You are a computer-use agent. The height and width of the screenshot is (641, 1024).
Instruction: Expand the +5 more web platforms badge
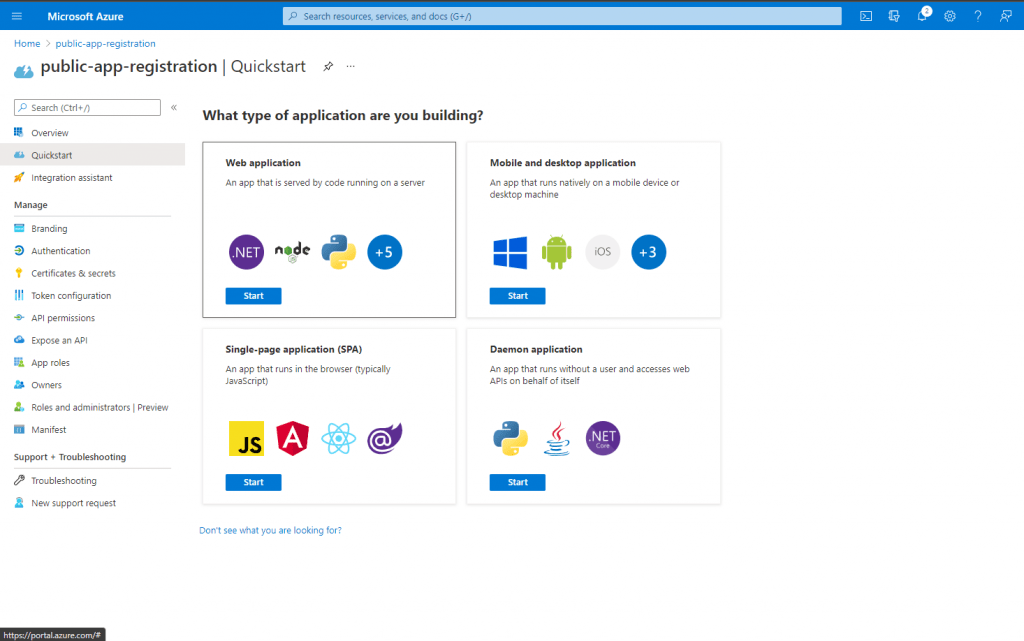click(384, 252)
